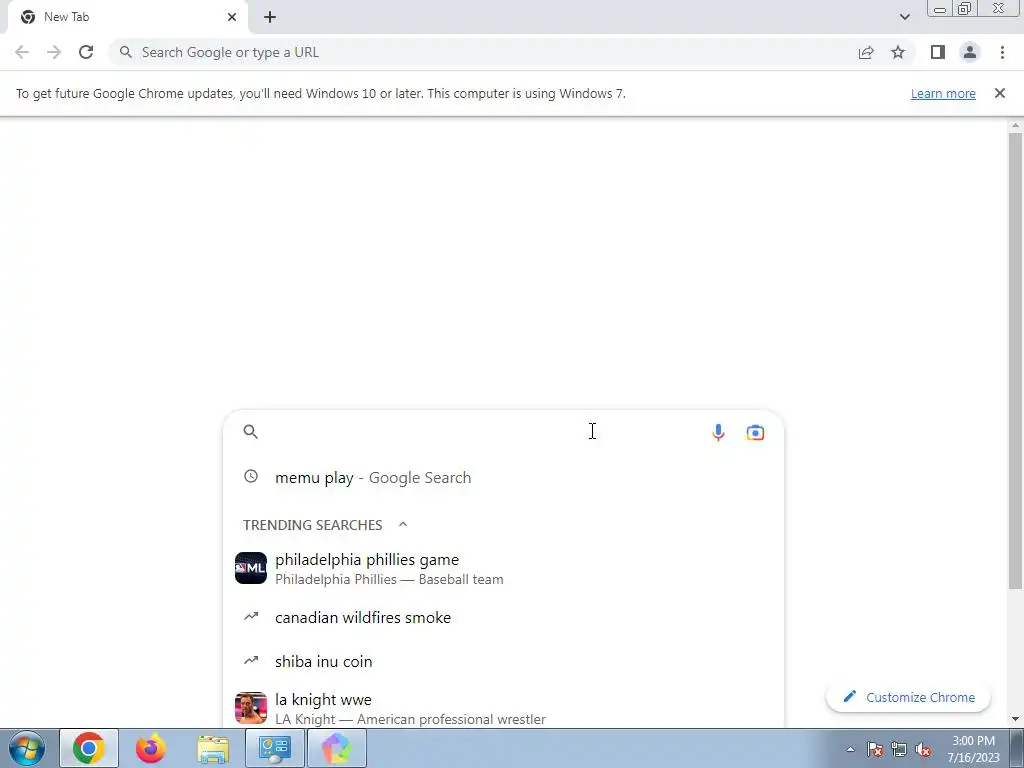Viewport: 1024px width, 768px height.
Task: Go forward using the forward arrow
Action: pos(54,52)
